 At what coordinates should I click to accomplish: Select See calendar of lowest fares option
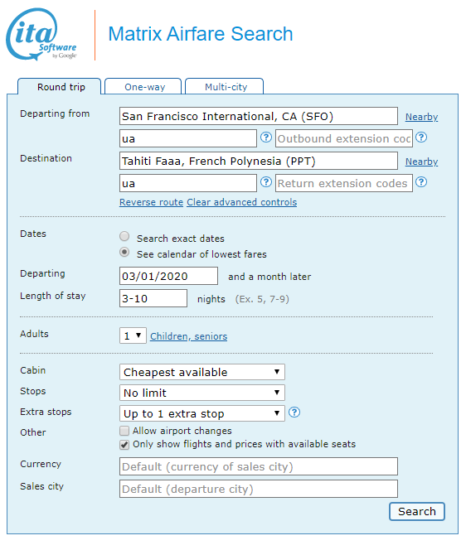click(124, 252)
